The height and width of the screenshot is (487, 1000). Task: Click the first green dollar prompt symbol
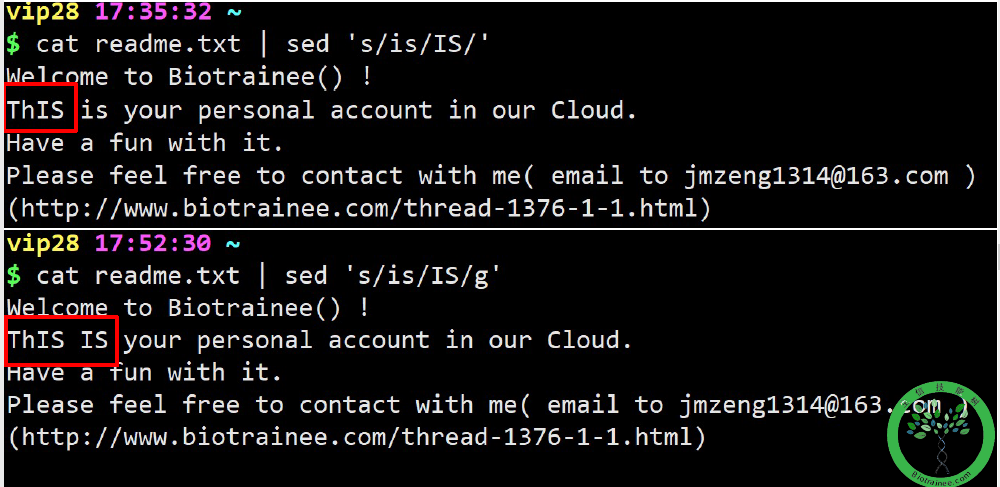coord(13,45)
